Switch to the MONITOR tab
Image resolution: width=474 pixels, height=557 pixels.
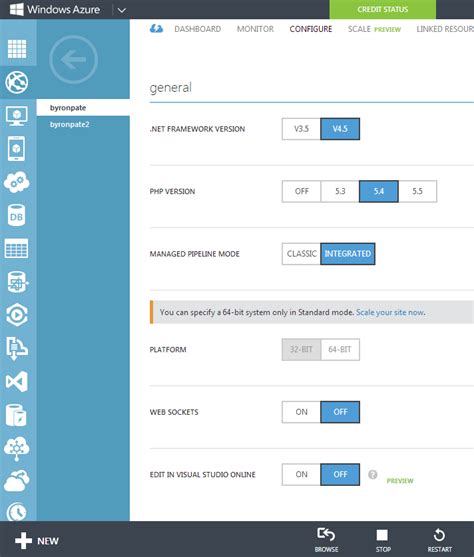[255, 29]
